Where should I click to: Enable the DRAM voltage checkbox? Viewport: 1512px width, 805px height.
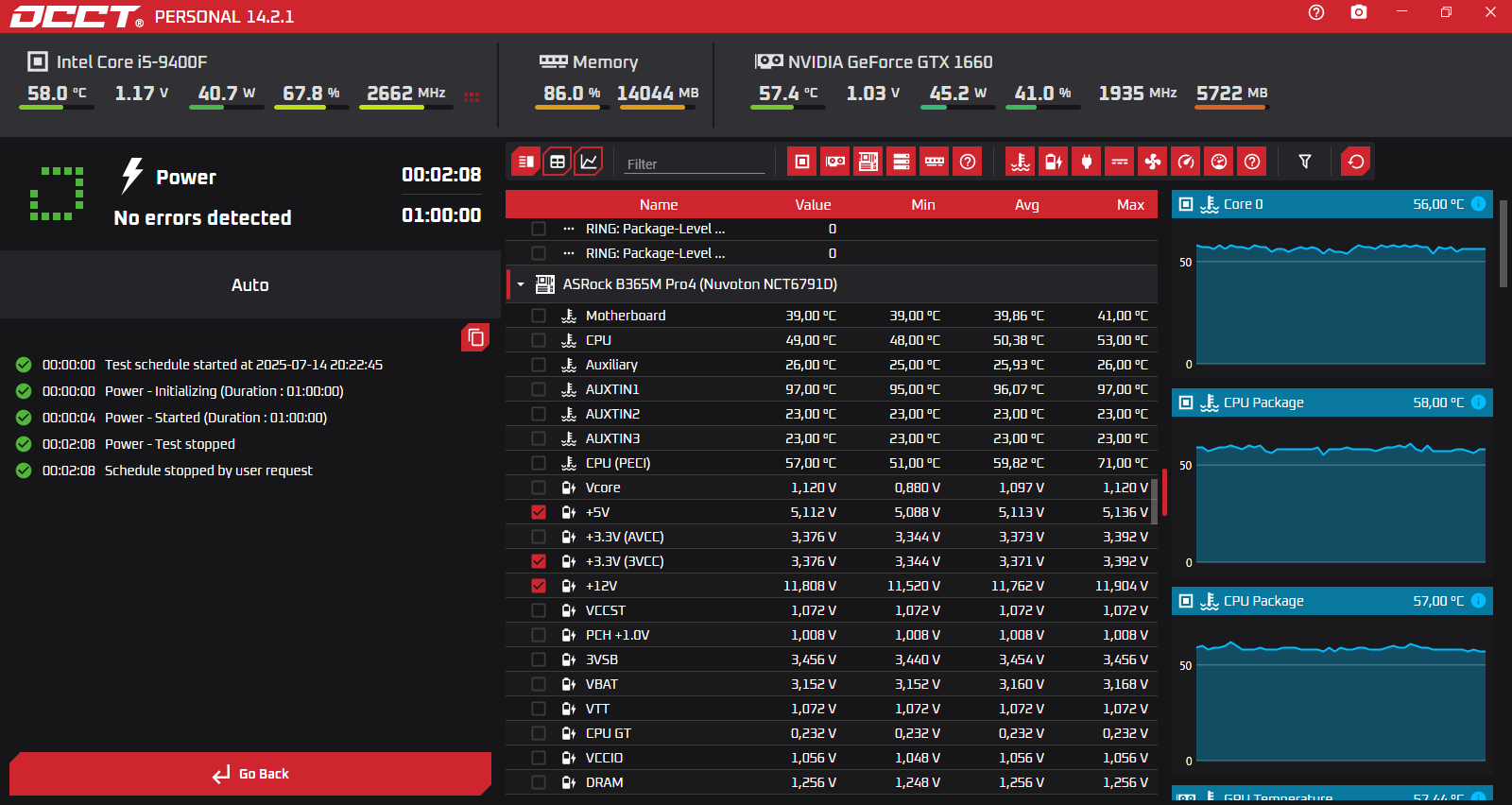click(x=539, y=782)
